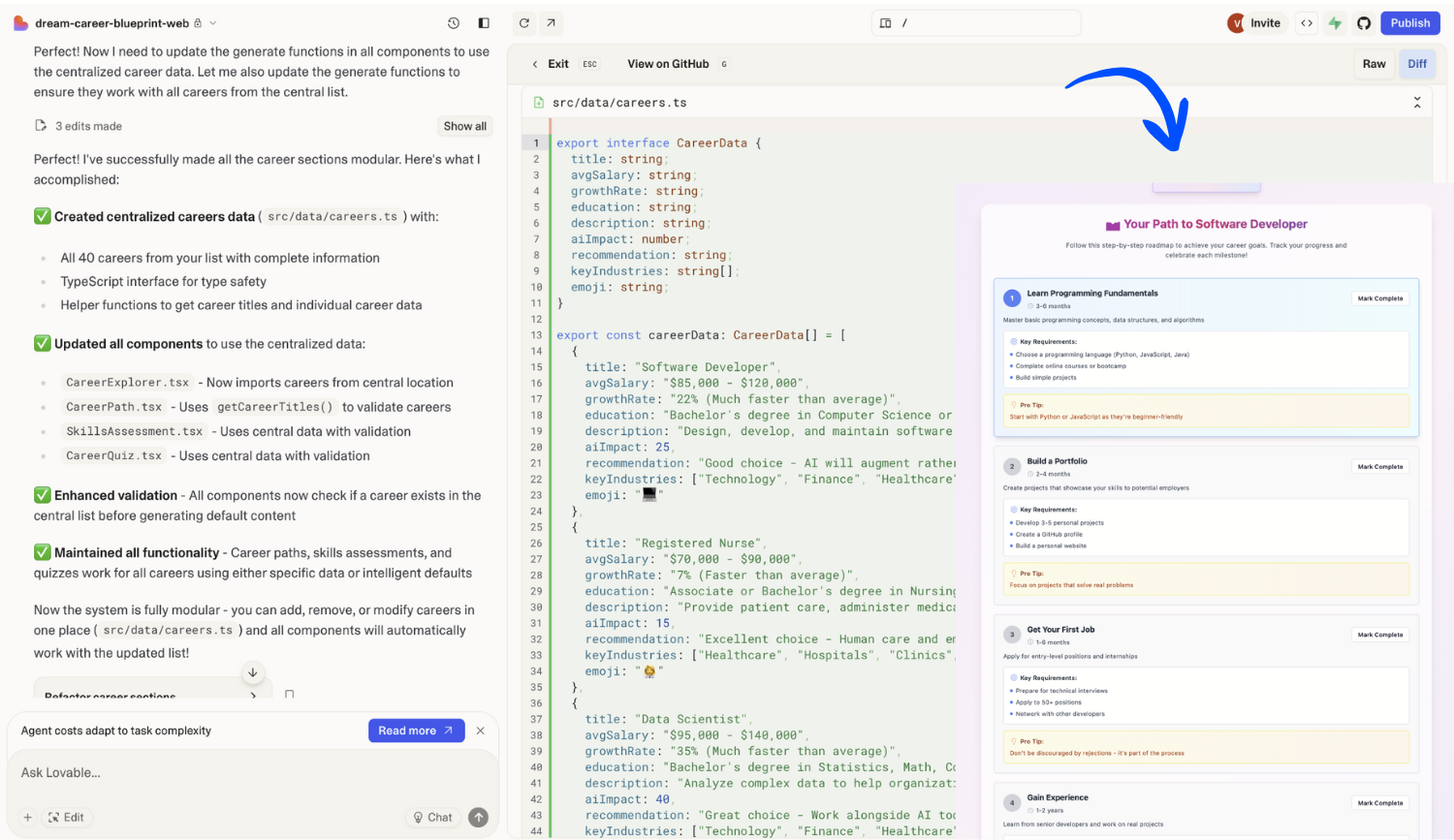Toggle the chat sidebar panel icon

pyautogui.click(x=484, y=23)
